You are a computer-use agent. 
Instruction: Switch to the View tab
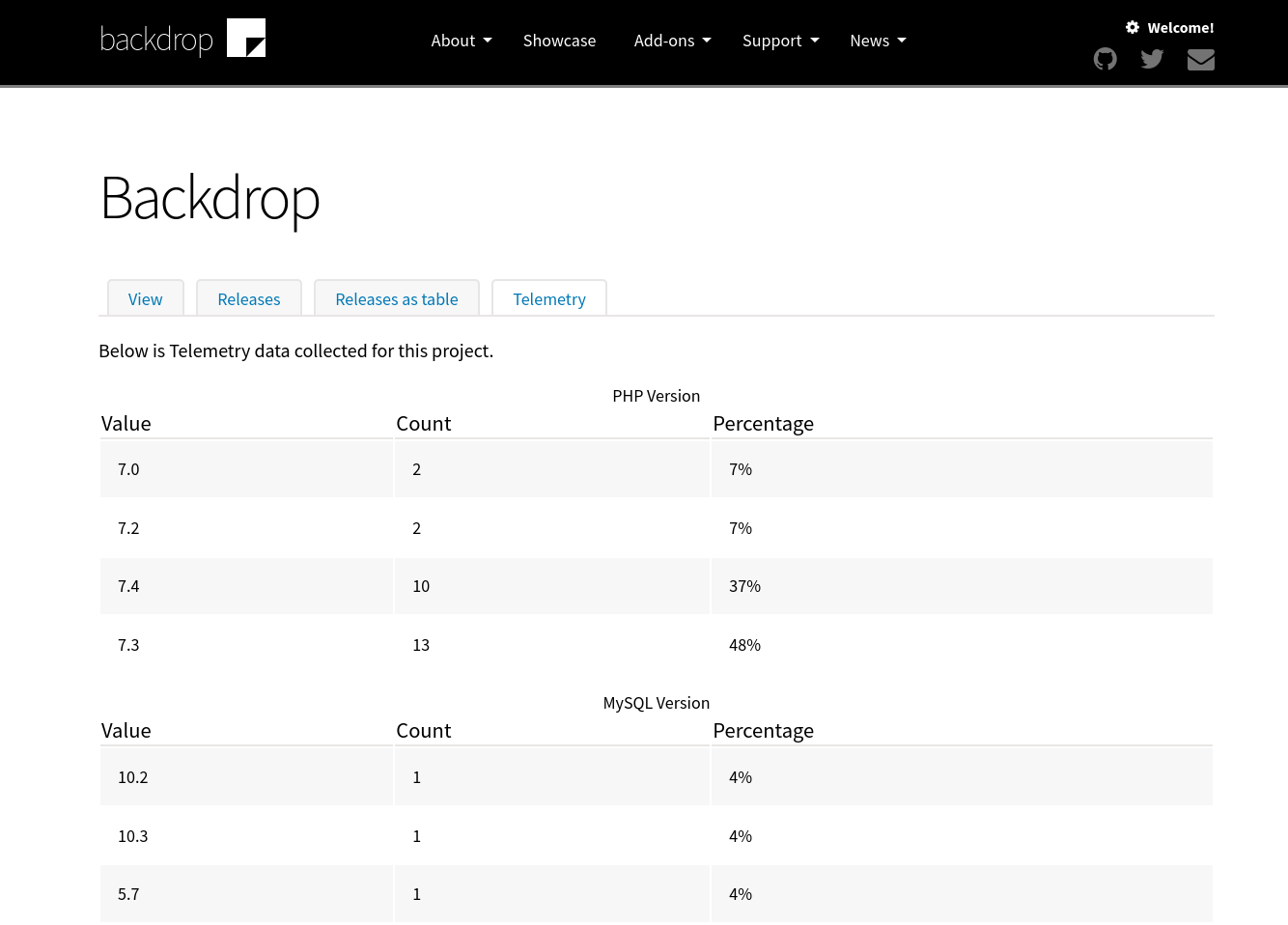click(146, 298)
